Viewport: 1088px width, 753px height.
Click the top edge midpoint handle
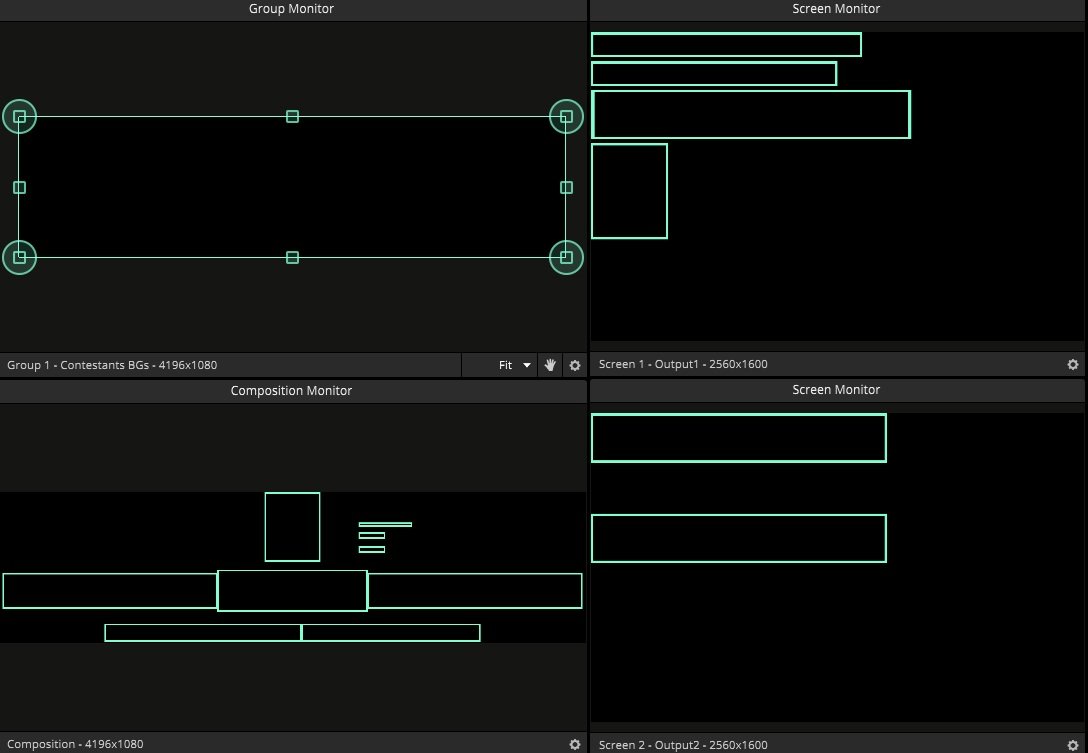click(x=292, y=117)
